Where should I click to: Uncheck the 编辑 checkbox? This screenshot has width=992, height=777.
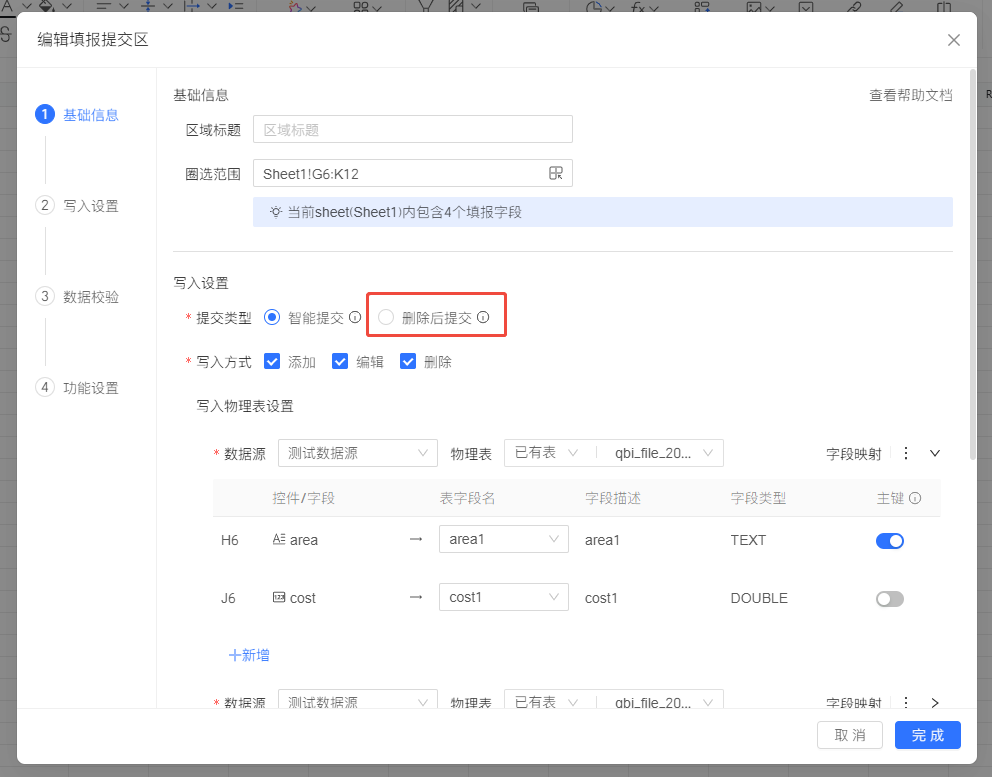[340, 362]
